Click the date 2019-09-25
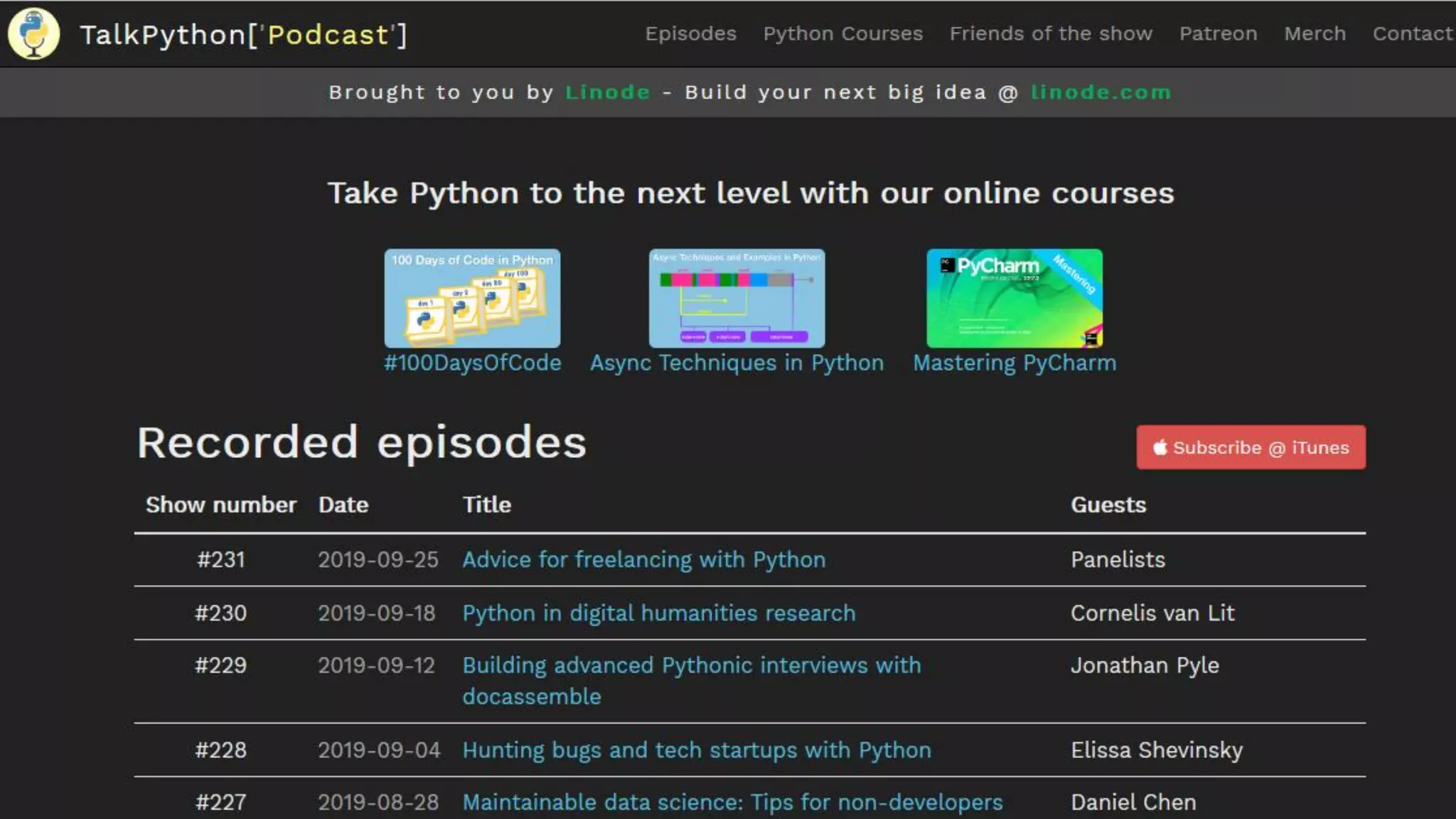This screenshot has width=1456, height=819. point(378,560)
